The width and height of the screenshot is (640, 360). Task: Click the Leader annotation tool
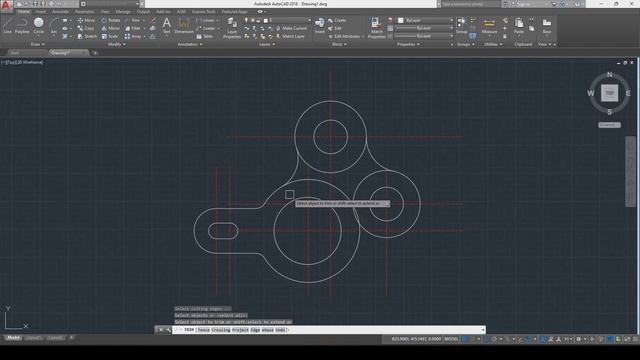[206, 28]
